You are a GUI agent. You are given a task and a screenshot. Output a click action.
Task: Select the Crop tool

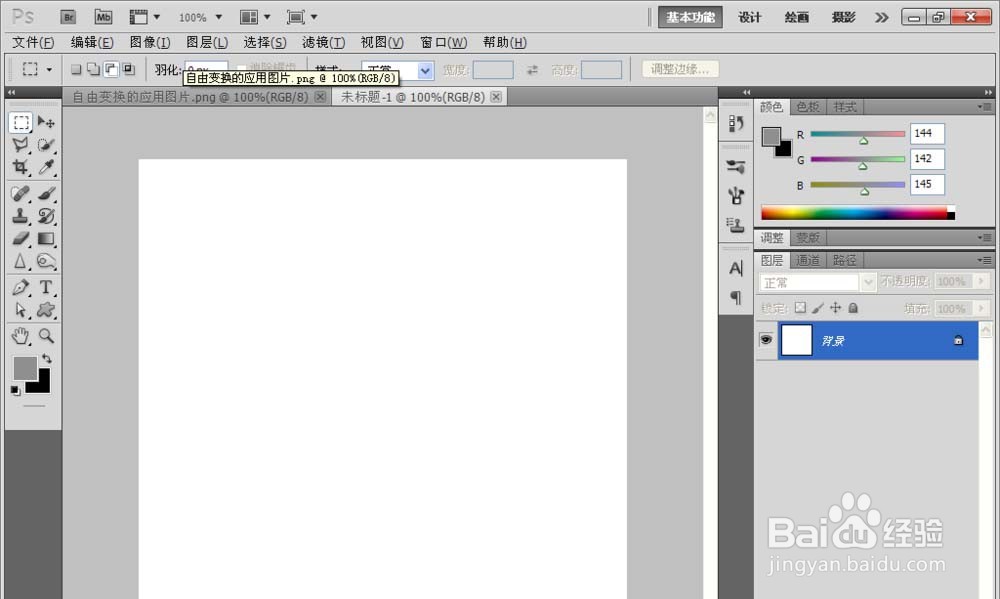click(x=21, y=167)
